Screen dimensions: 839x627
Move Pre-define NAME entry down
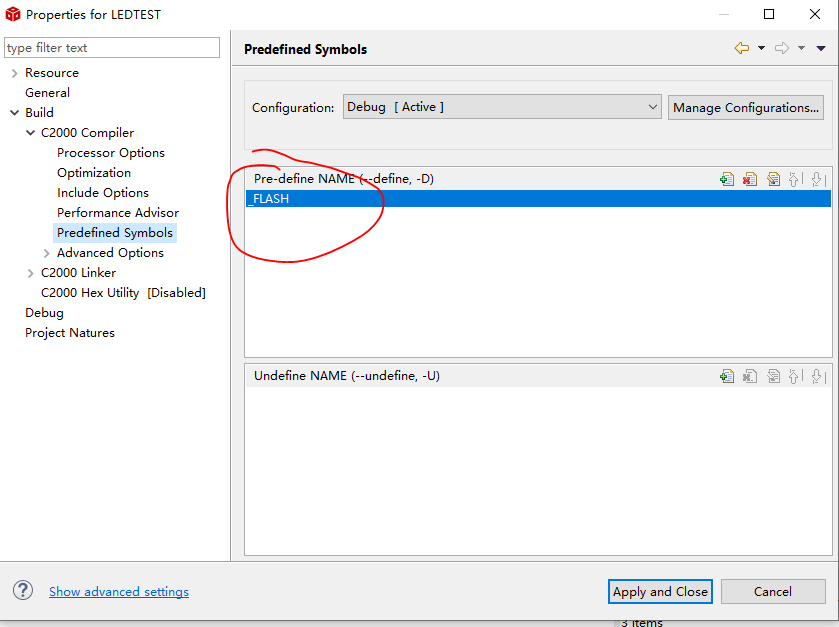pyautogui.click(x=817, y=179)
